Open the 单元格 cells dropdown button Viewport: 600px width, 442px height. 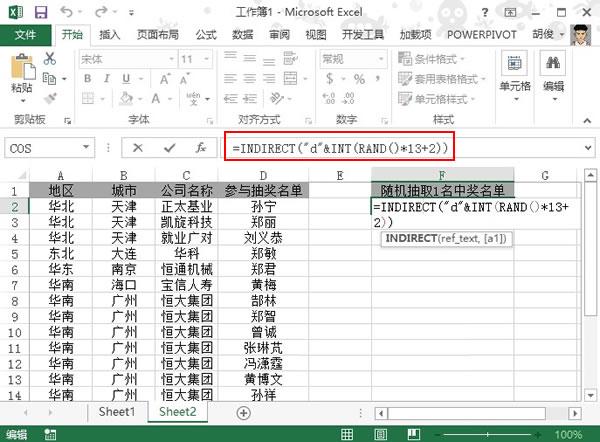515,76
